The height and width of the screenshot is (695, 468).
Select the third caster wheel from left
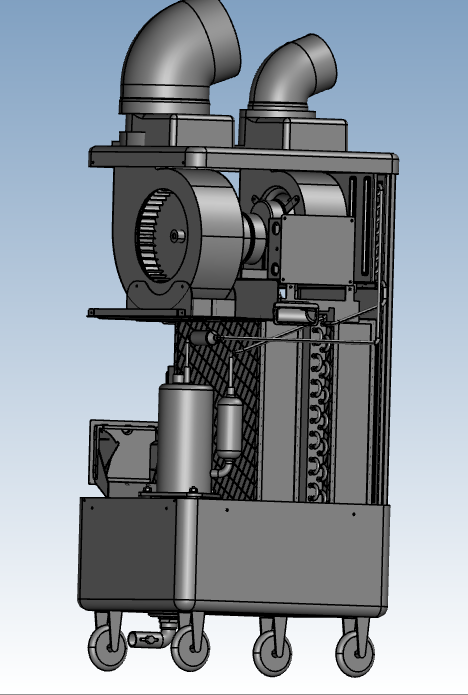(273, 653)
